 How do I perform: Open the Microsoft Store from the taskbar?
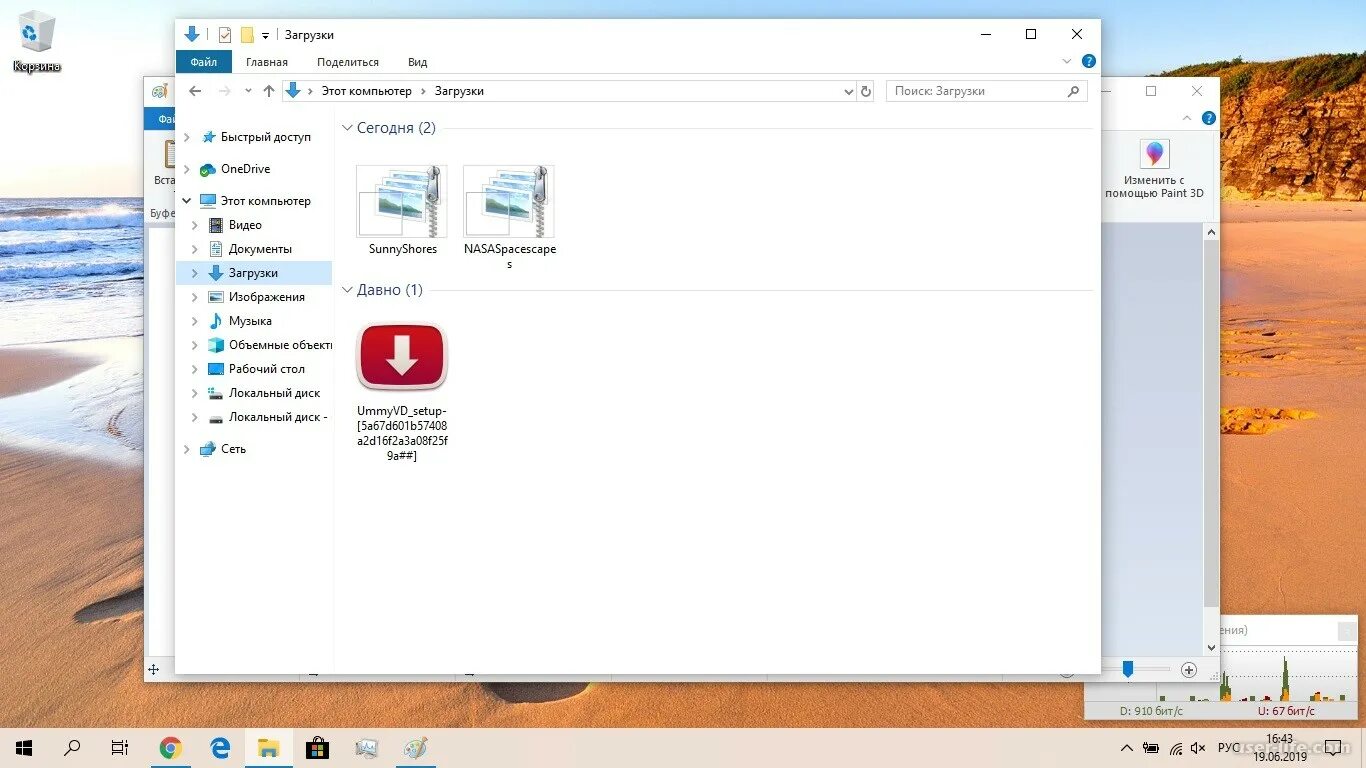(x=317, y=747)
